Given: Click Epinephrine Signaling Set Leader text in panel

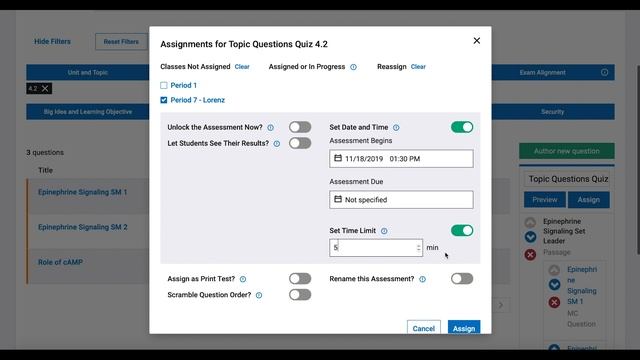Looking at the screenshot, I should click(564, 231).
